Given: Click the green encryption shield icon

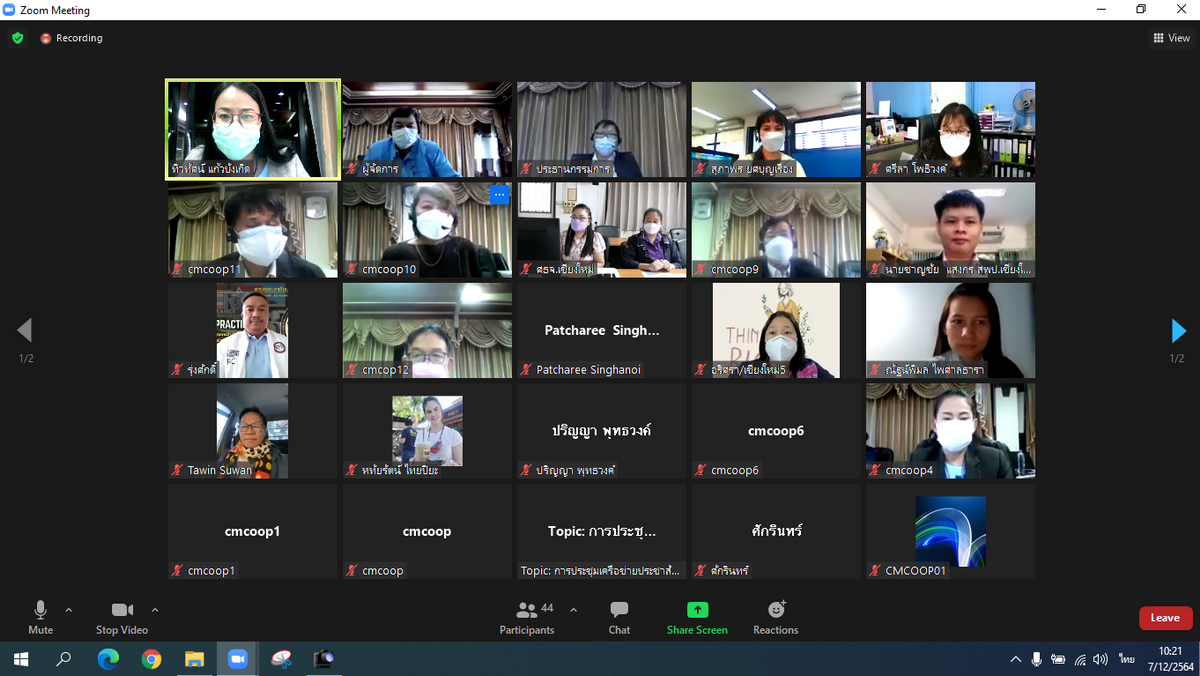Looking at the screenshot, I should pos(18,38).
